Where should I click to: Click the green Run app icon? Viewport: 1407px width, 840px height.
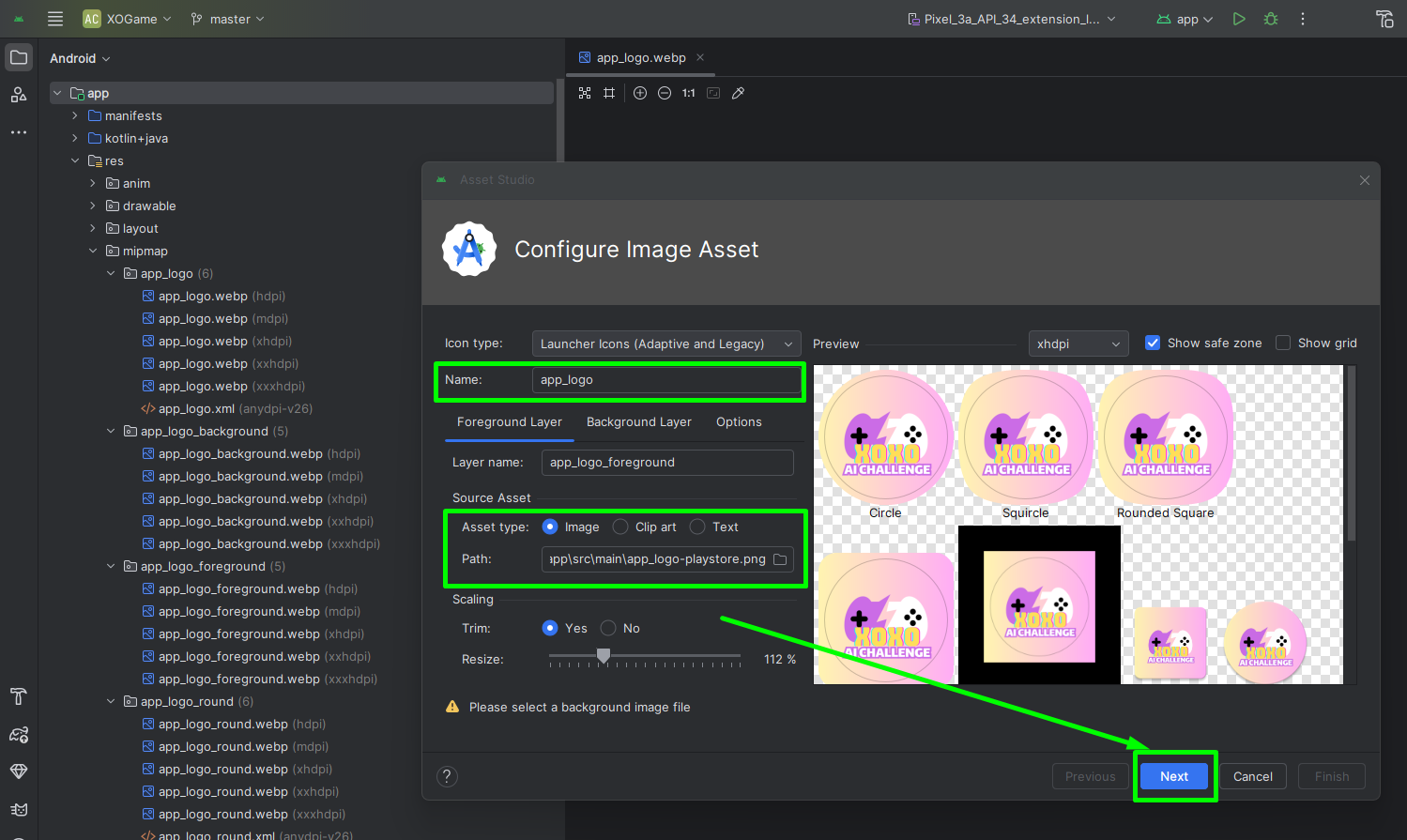(1239, 19)
